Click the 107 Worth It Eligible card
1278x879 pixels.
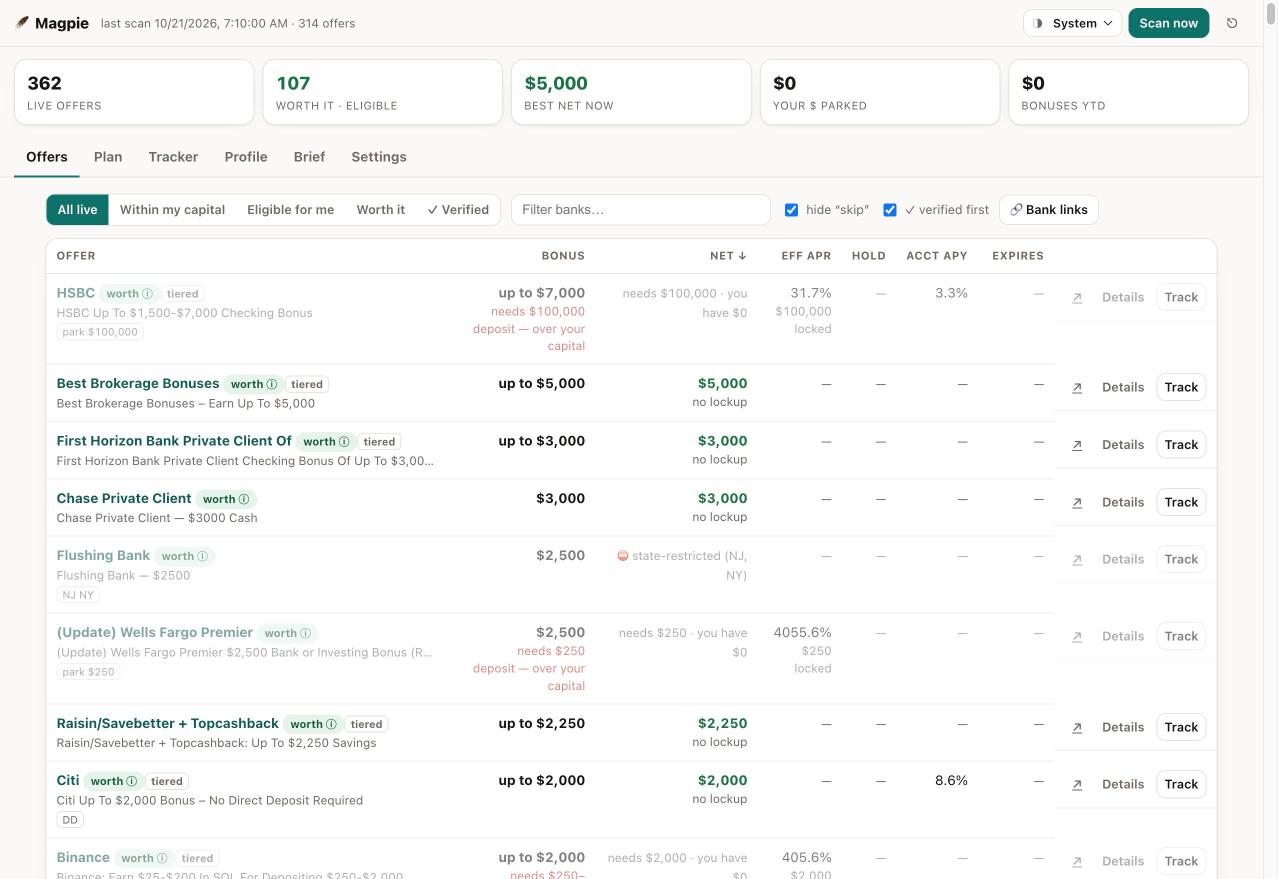[382, 92]
